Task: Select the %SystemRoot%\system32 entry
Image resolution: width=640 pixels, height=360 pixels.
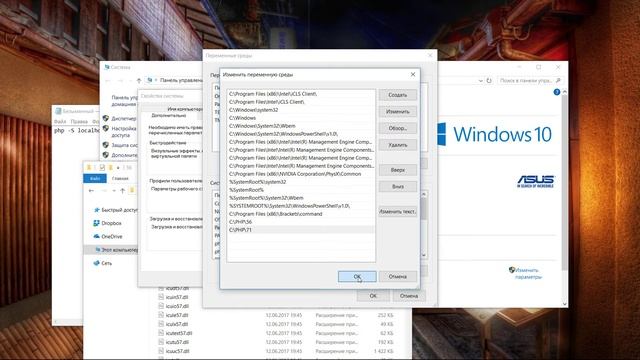Action: (x=301, y=182)
